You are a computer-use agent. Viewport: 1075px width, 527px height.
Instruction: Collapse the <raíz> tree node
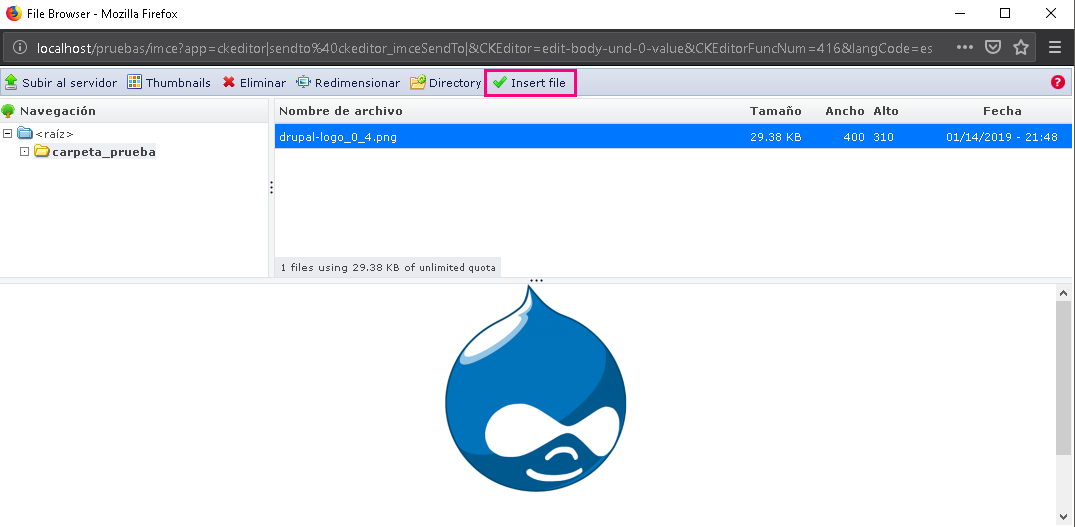point(8,133)
